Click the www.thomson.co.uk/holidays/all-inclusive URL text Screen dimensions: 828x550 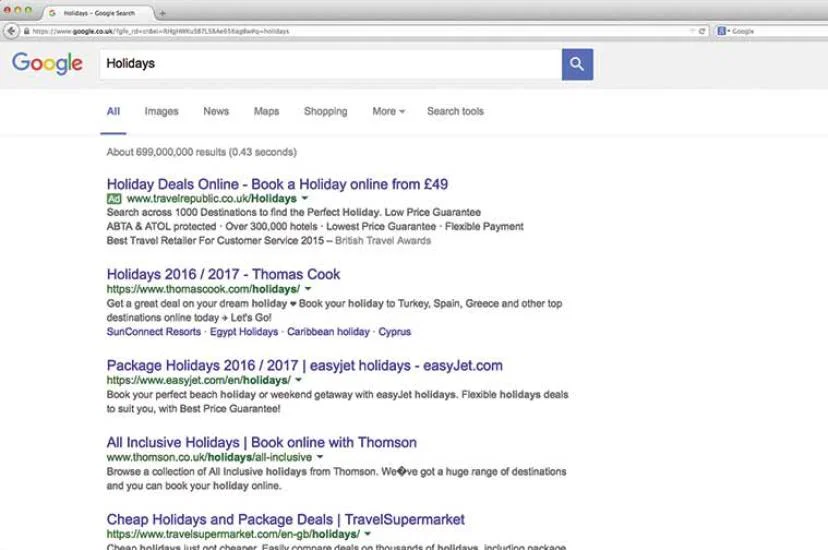point(209,457)
